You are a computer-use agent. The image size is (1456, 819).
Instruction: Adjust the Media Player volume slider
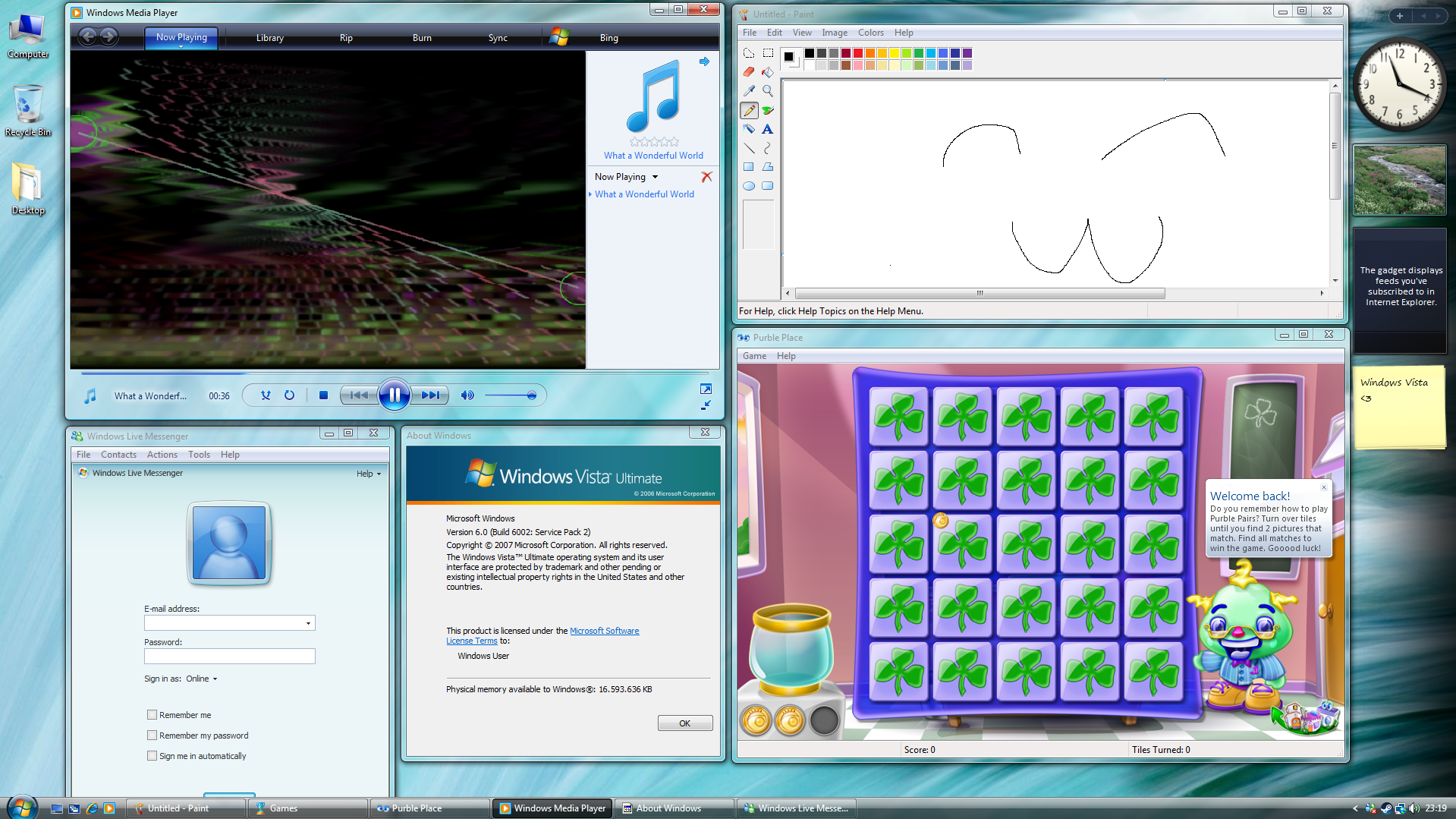[511, 395]
